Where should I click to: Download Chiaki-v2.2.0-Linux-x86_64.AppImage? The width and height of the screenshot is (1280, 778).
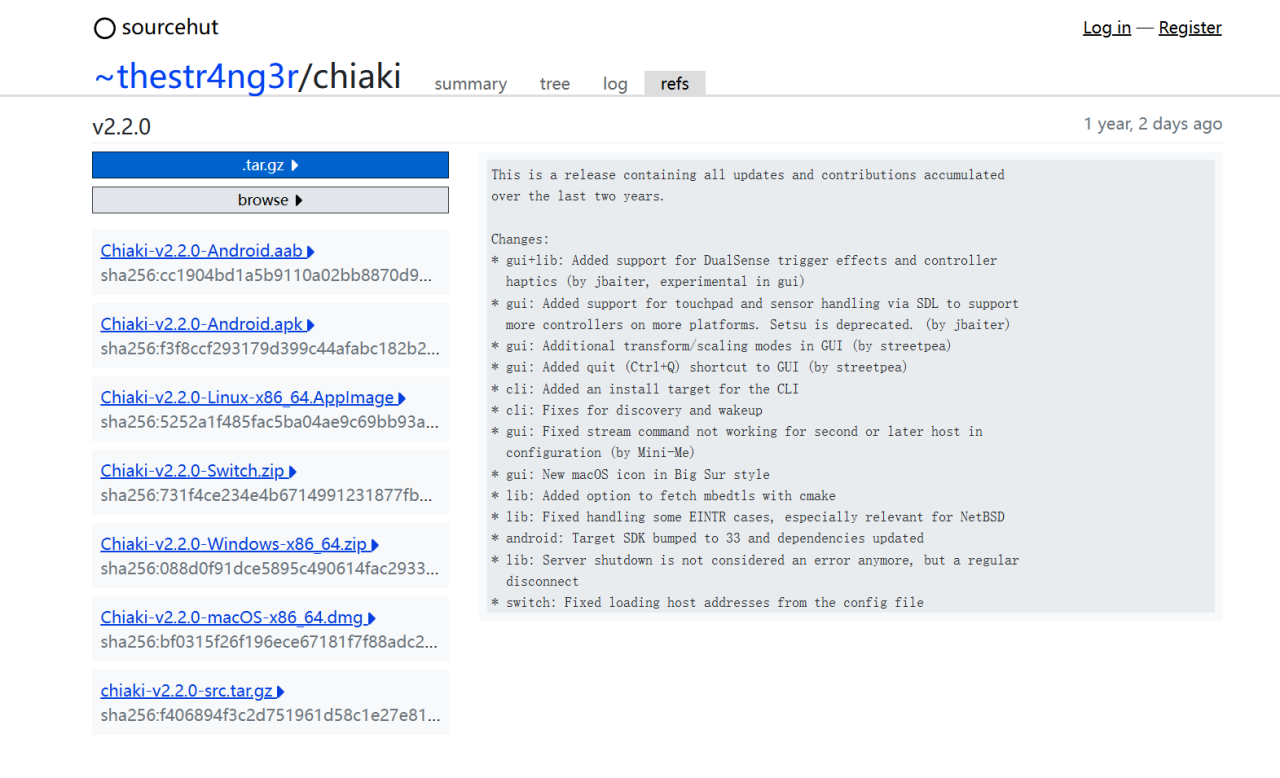(254, 398)
